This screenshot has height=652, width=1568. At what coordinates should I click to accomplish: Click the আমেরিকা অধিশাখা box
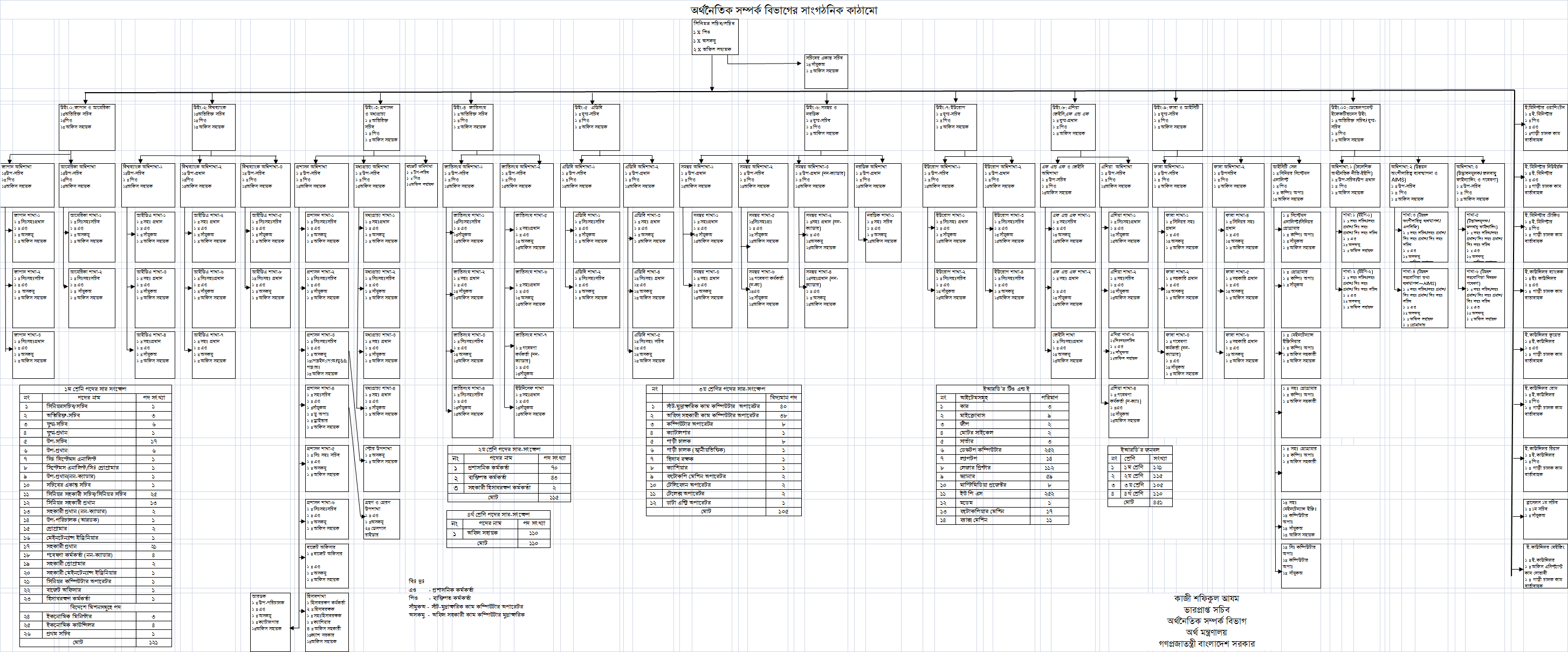(87, 184)
